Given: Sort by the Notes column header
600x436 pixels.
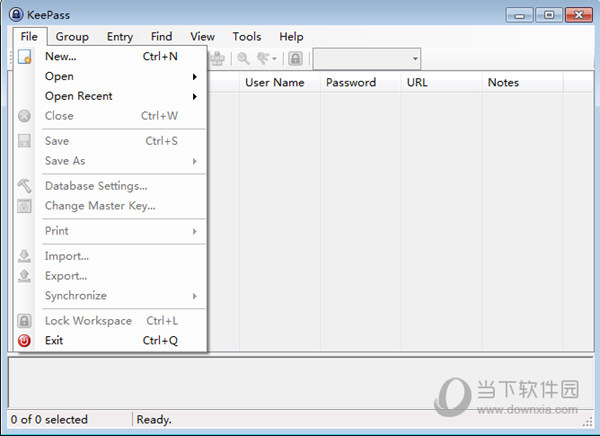Looking at the screenshot, I should [522, 82].
